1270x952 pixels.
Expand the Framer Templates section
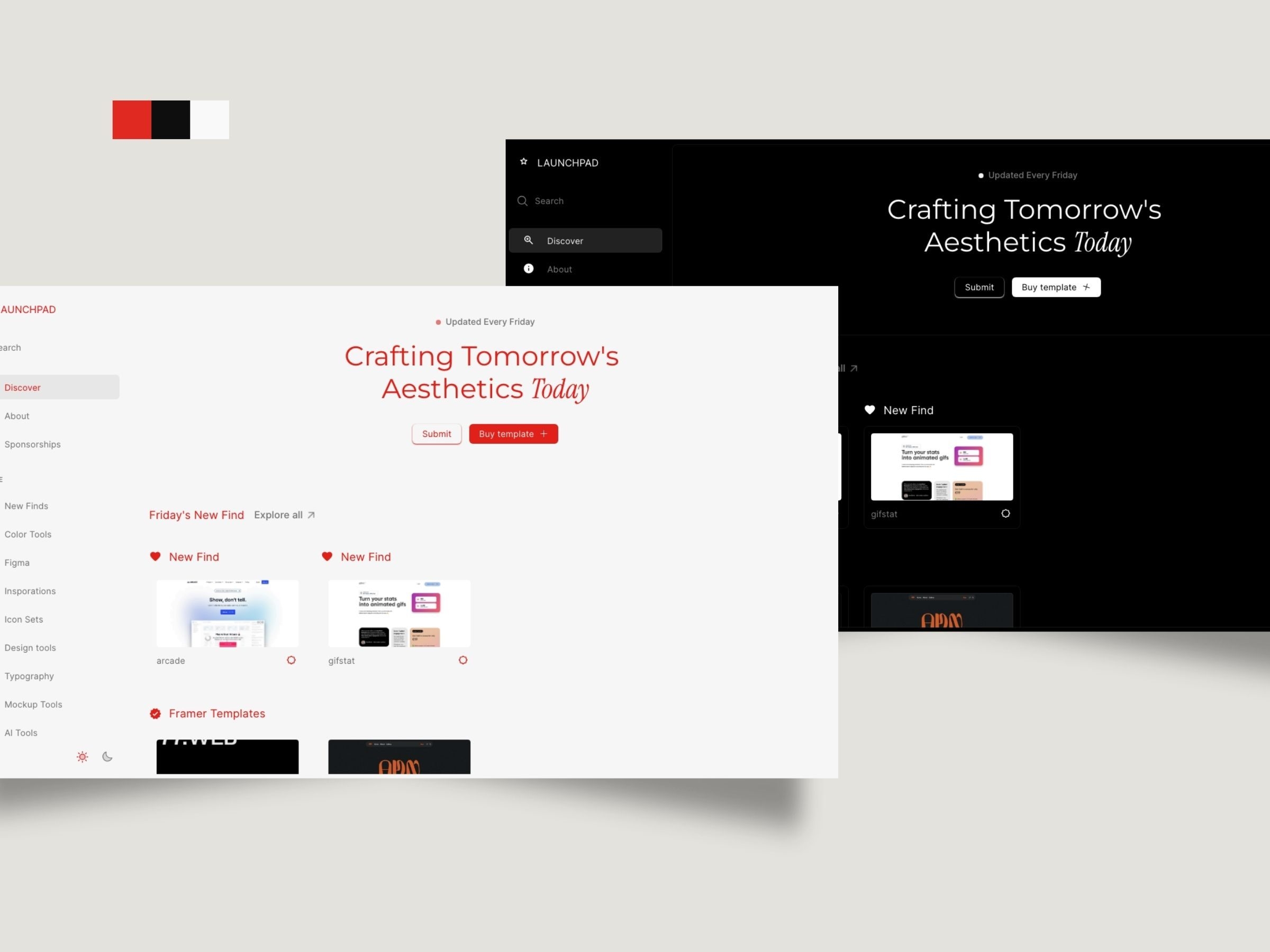coord(217,713)
